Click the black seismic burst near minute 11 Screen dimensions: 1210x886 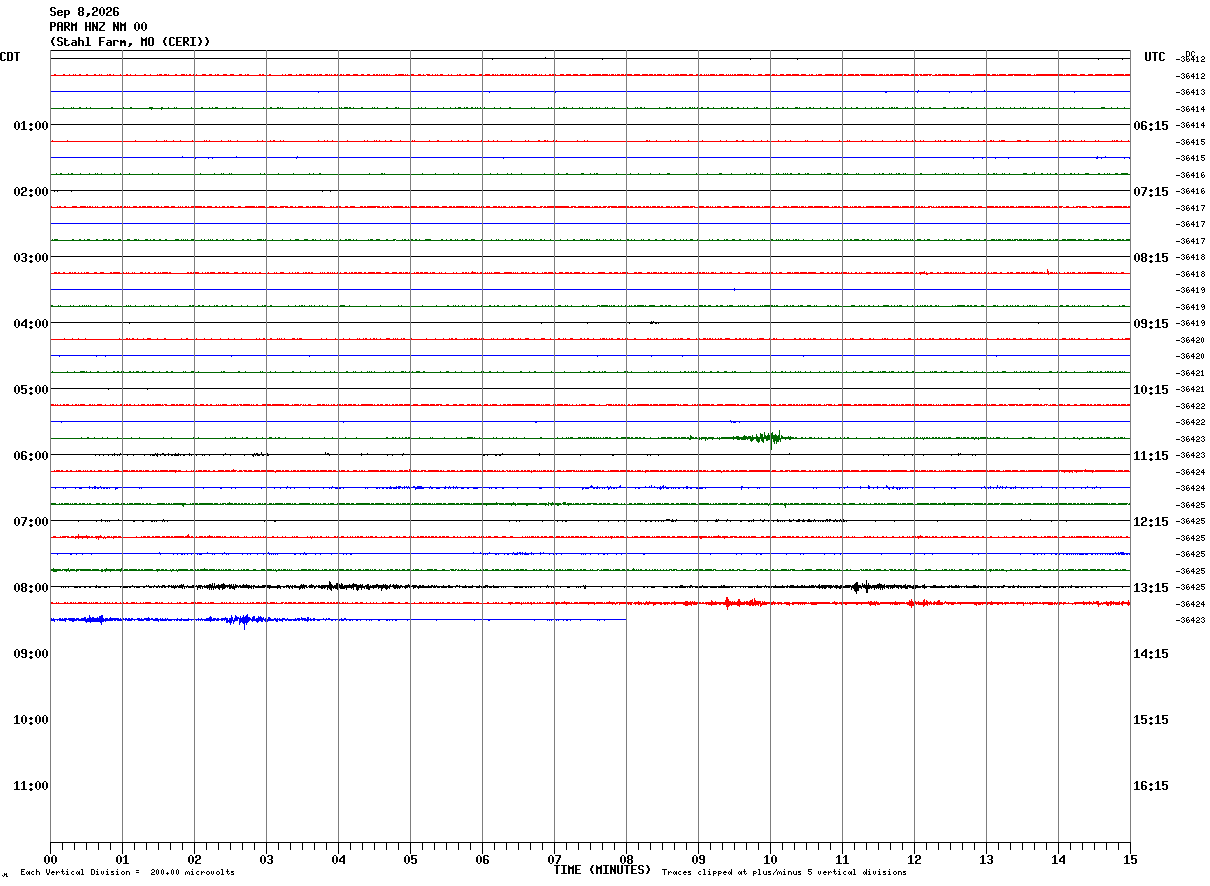pos(862,587)
